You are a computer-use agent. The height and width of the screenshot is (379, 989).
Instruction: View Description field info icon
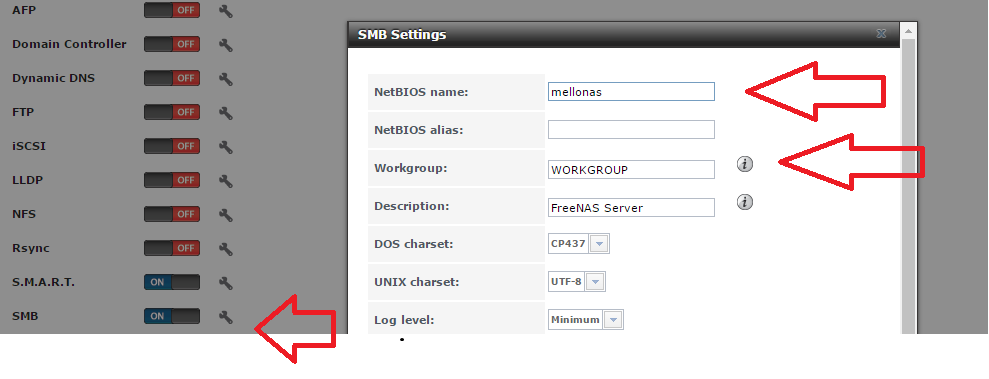tap(745, 202)
